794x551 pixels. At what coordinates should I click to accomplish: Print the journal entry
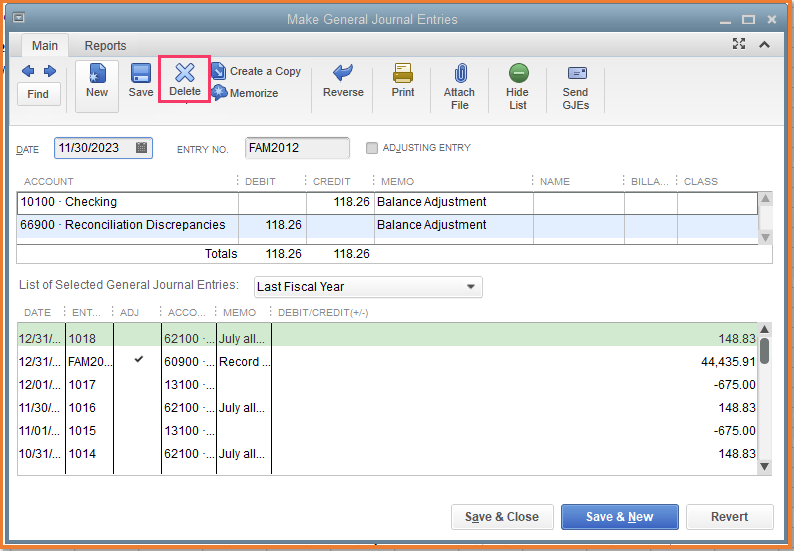point(403,81)
